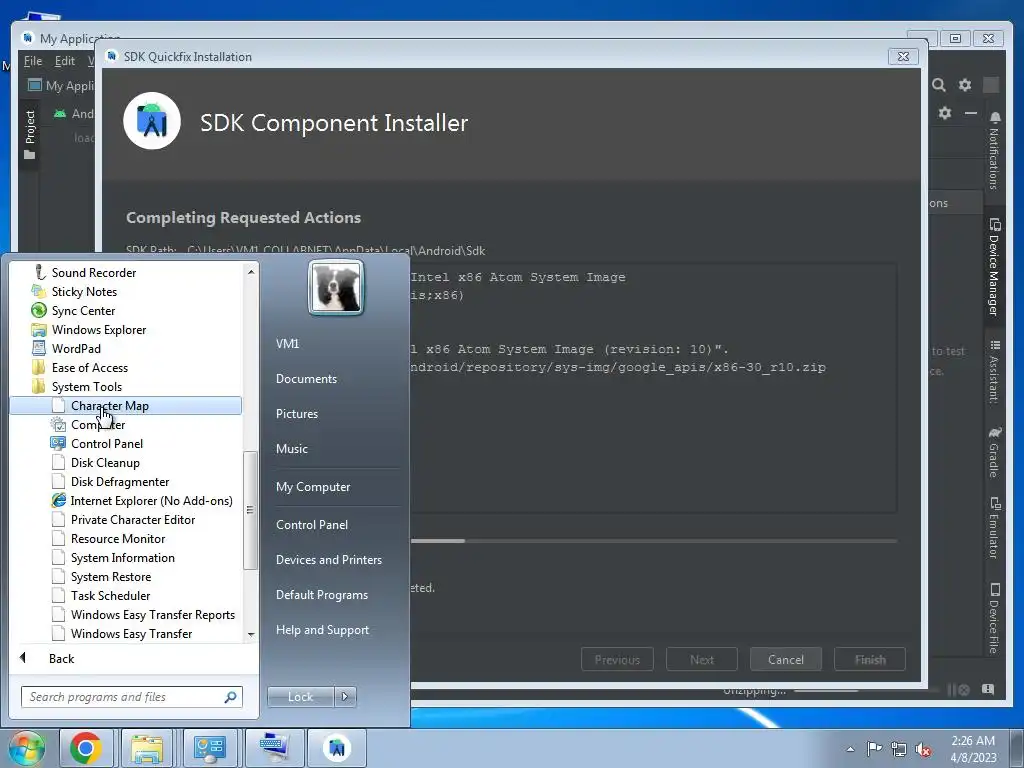This screenshot has height=768, width=1024.
Task: Open Windows Easy Transfer Reports
Action: pos(152,614)
